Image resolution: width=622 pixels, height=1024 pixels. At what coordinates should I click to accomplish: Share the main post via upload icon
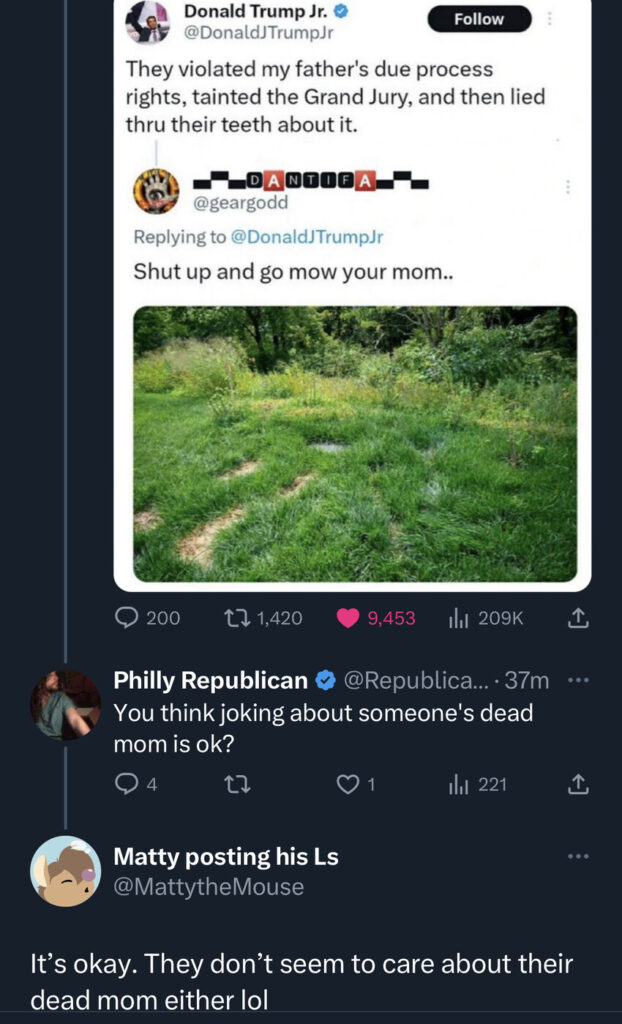click(577, 619)
